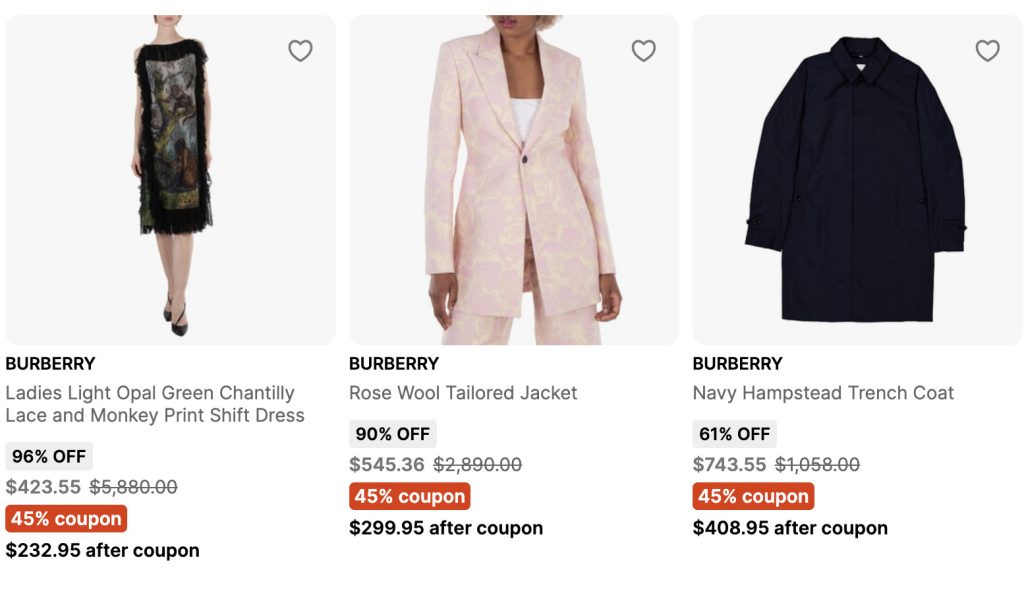The image size is (1024, 597).
Task: Select the 45% coupon under $743.55
Action: (753, 497)
